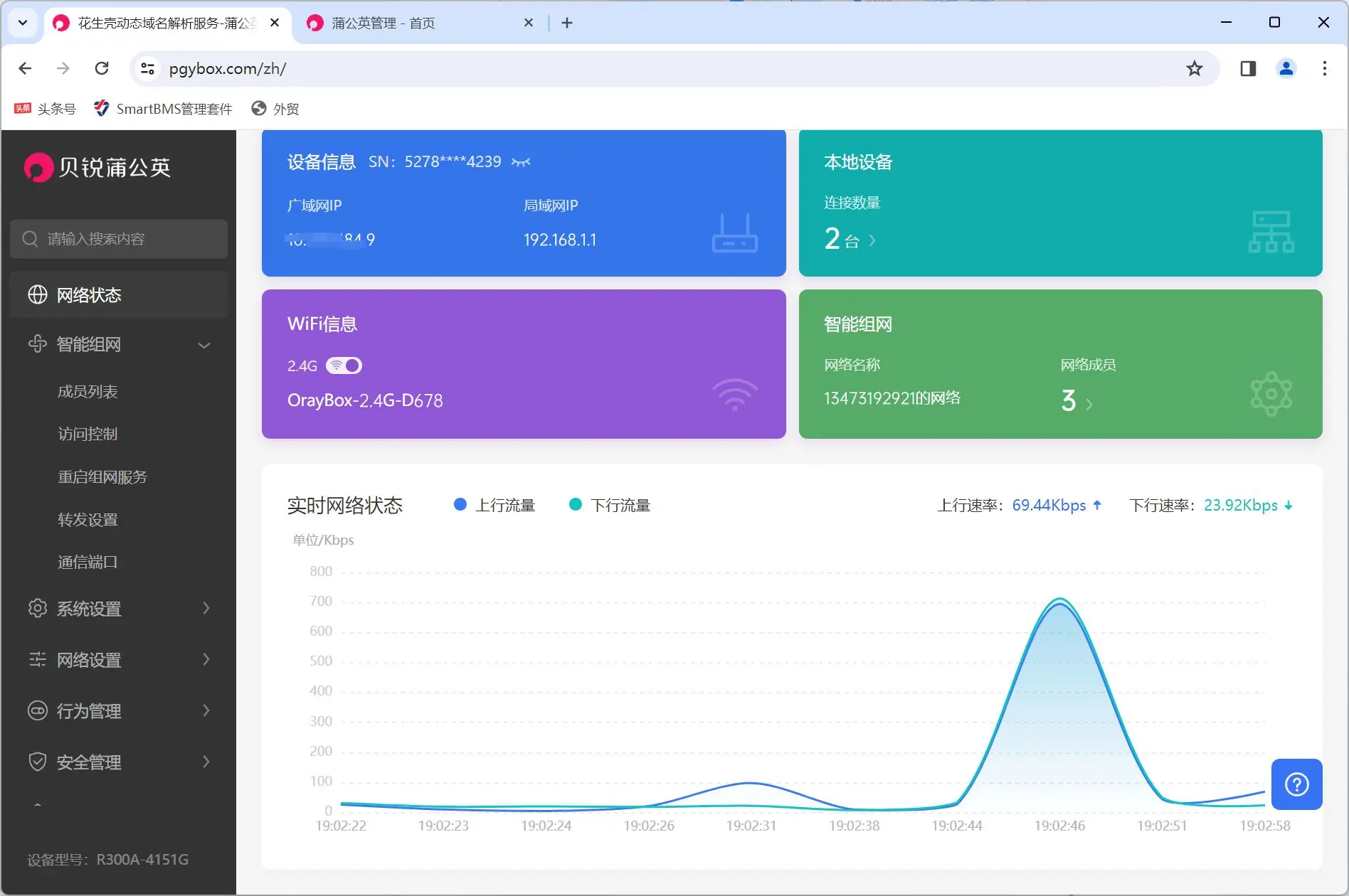Click the gear icon in 智能组网 card

click(1271, 394)
